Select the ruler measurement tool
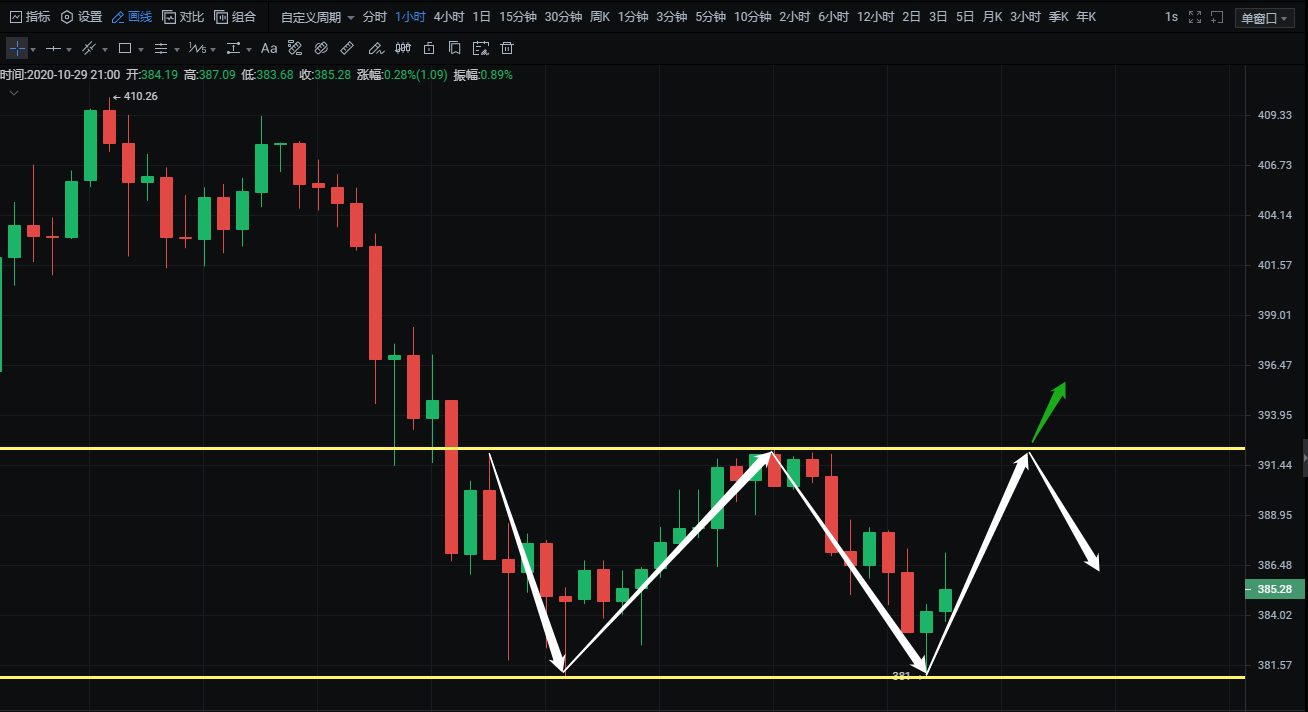 (347, 48)
